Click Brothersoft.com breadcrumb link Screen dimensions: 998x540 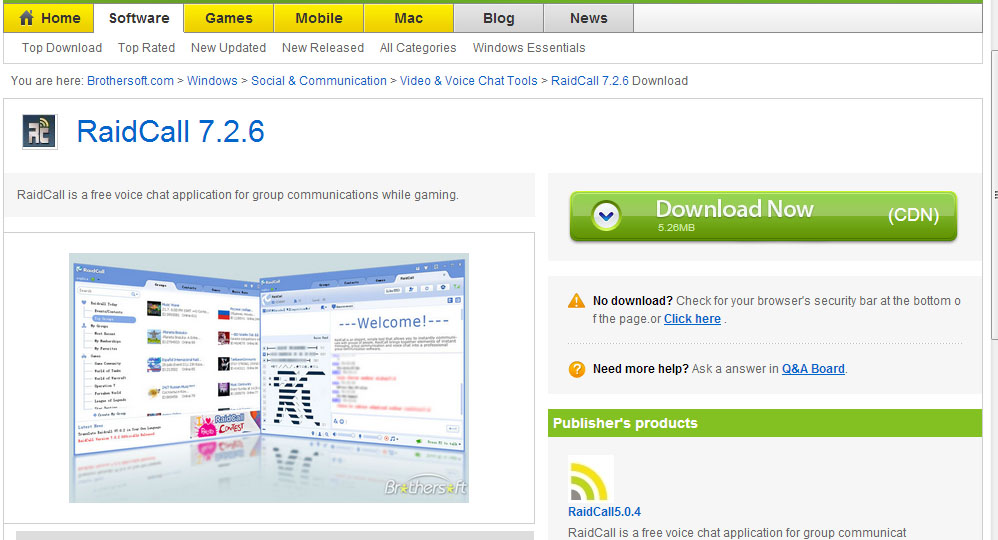pos(130,81)
